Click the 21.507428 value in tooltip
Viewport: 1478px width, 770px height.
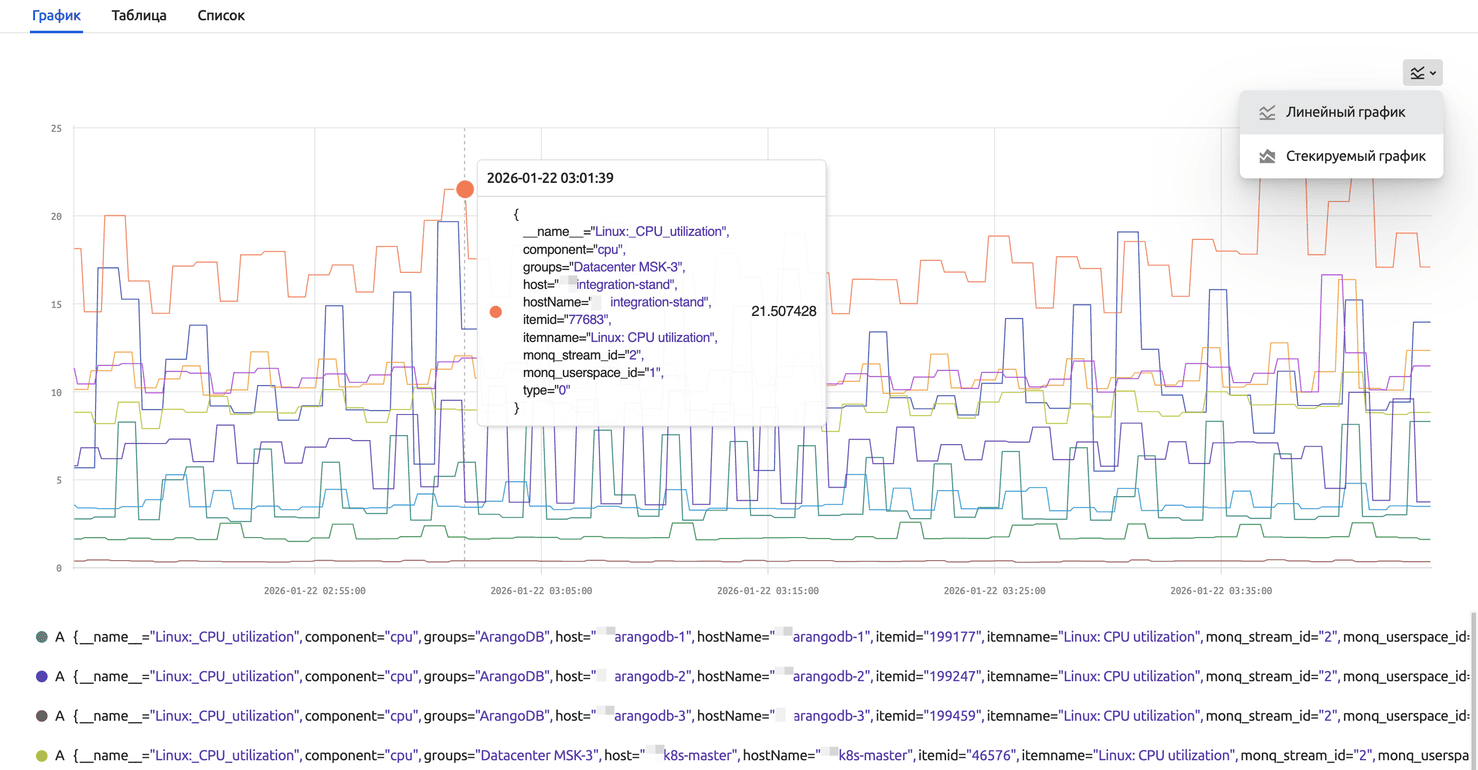tap(783, 312)
